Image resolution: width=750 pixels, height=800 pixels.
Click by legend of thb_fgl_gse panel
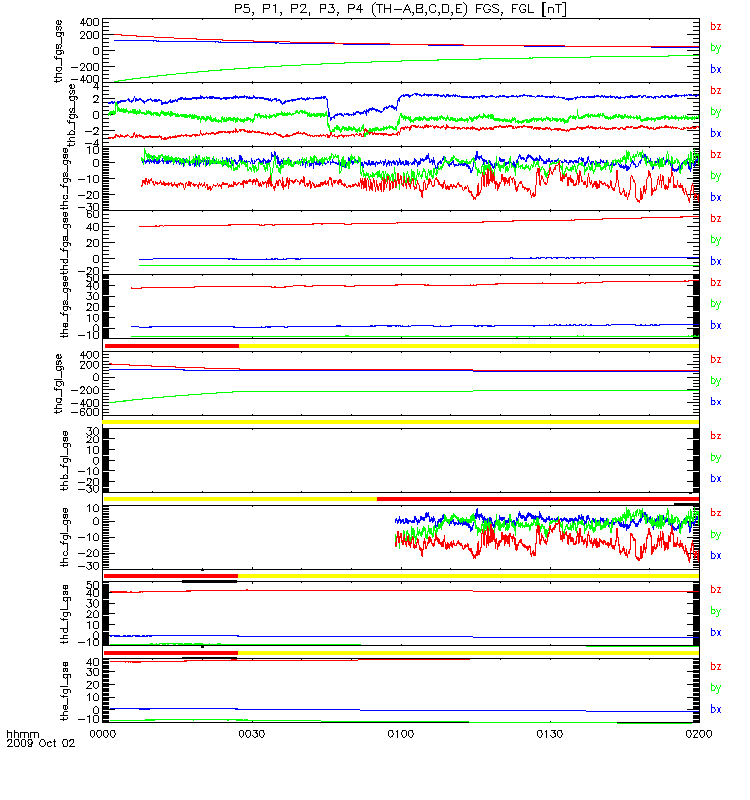(x=716, y=458)
